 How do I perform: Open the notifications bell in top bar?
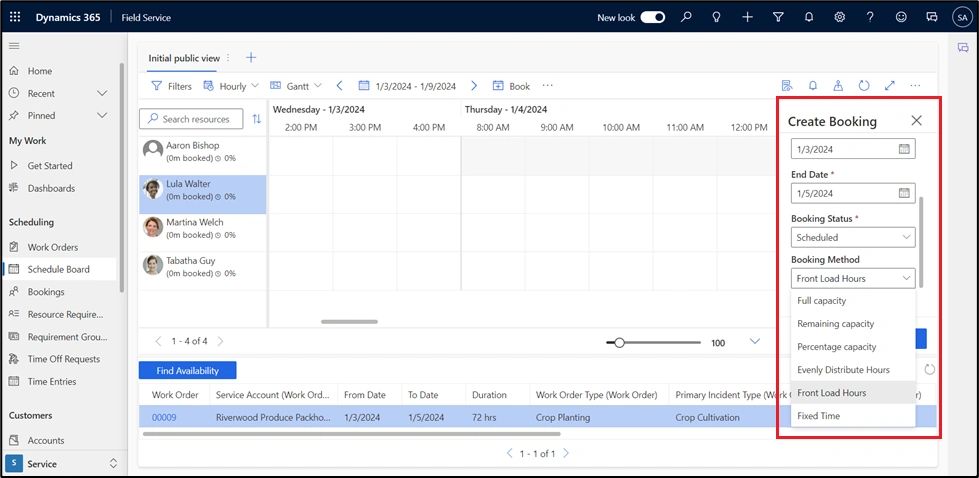point(809,17)
